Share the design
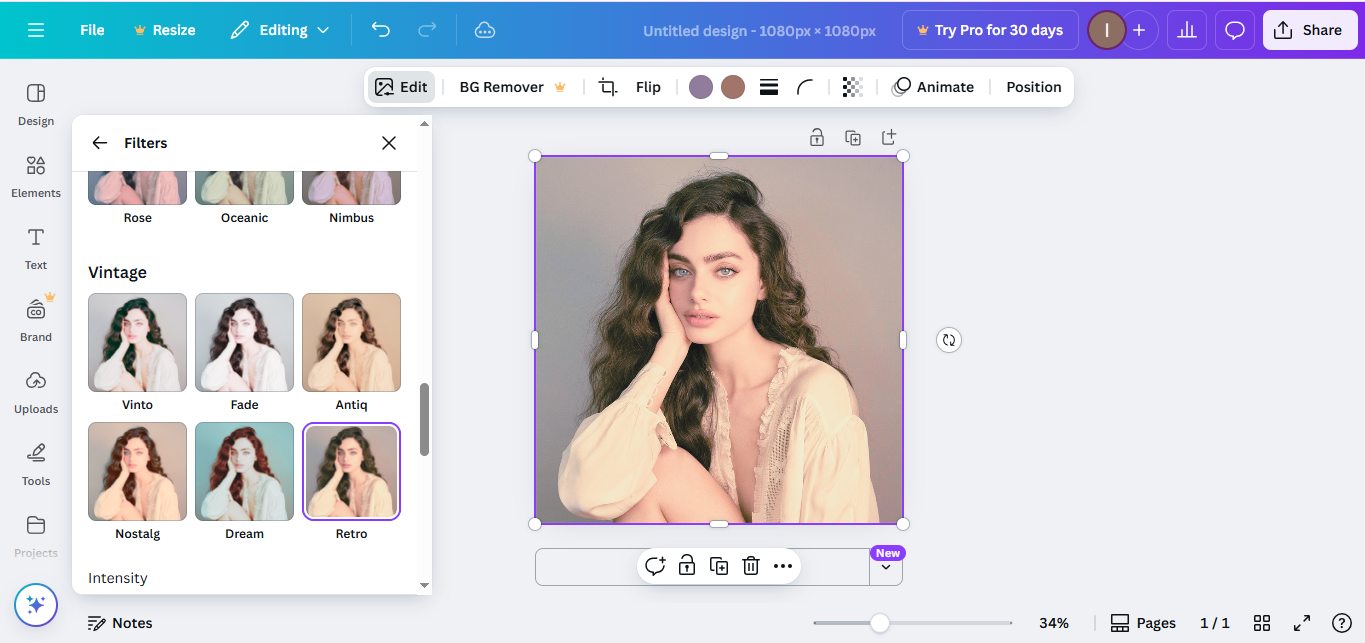Image resolution: width=1365 pixels, height=643 pixels. coord(1310,30)
